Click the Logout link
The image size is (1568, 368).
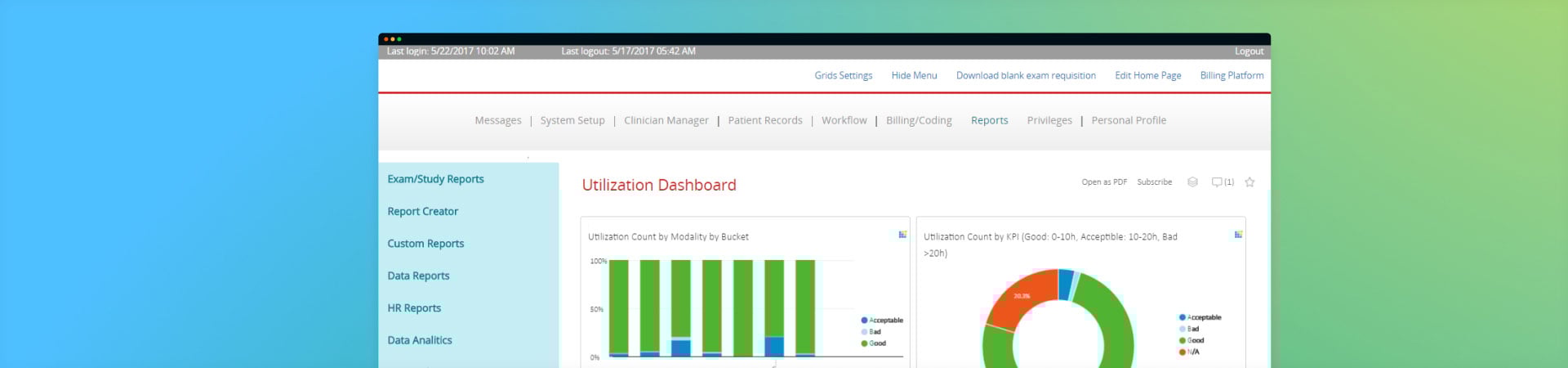pyautogui.click(x=1249, y=52)
